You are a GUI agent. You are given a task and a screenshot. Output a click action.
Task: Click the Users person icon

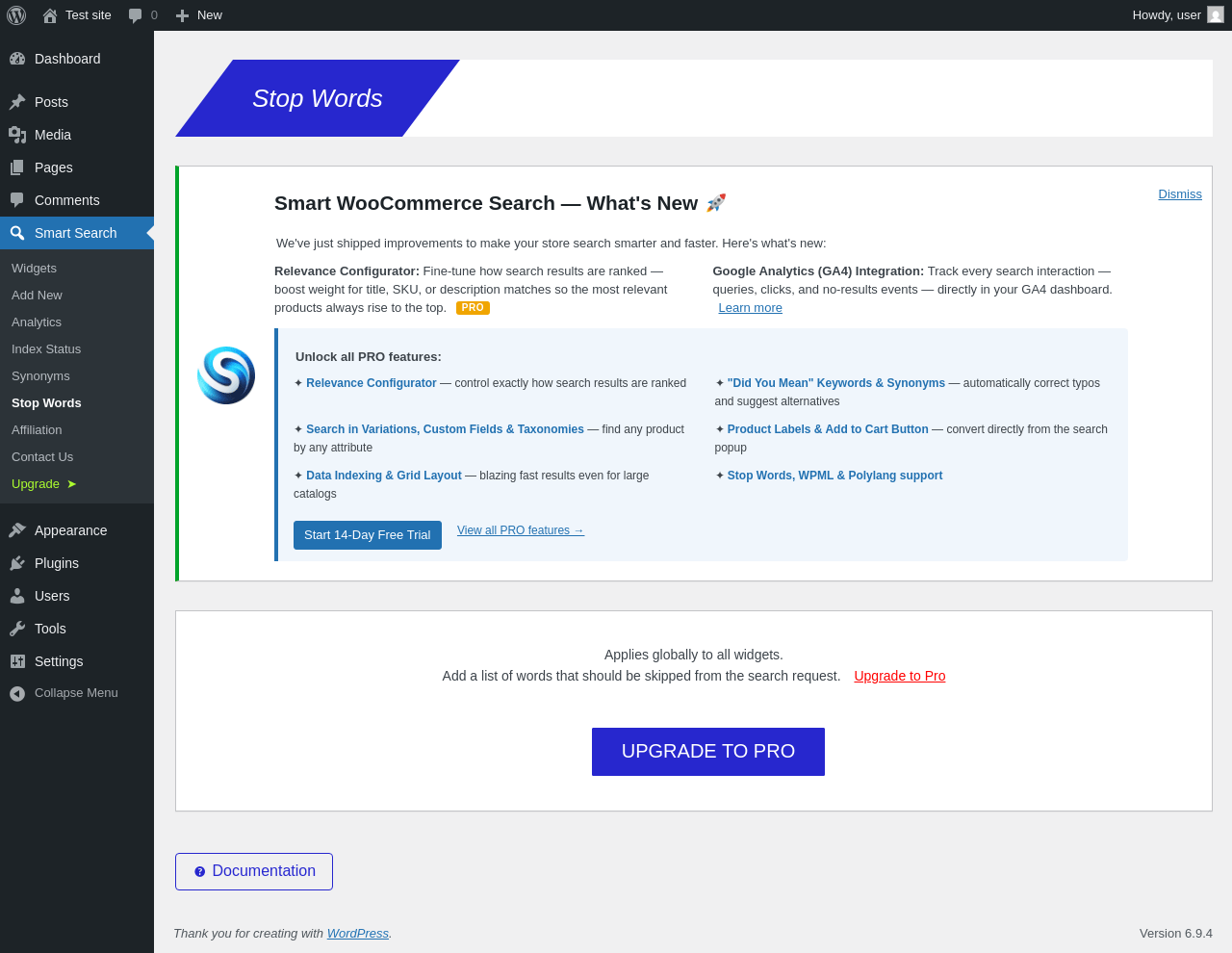[x=17, y=596]
